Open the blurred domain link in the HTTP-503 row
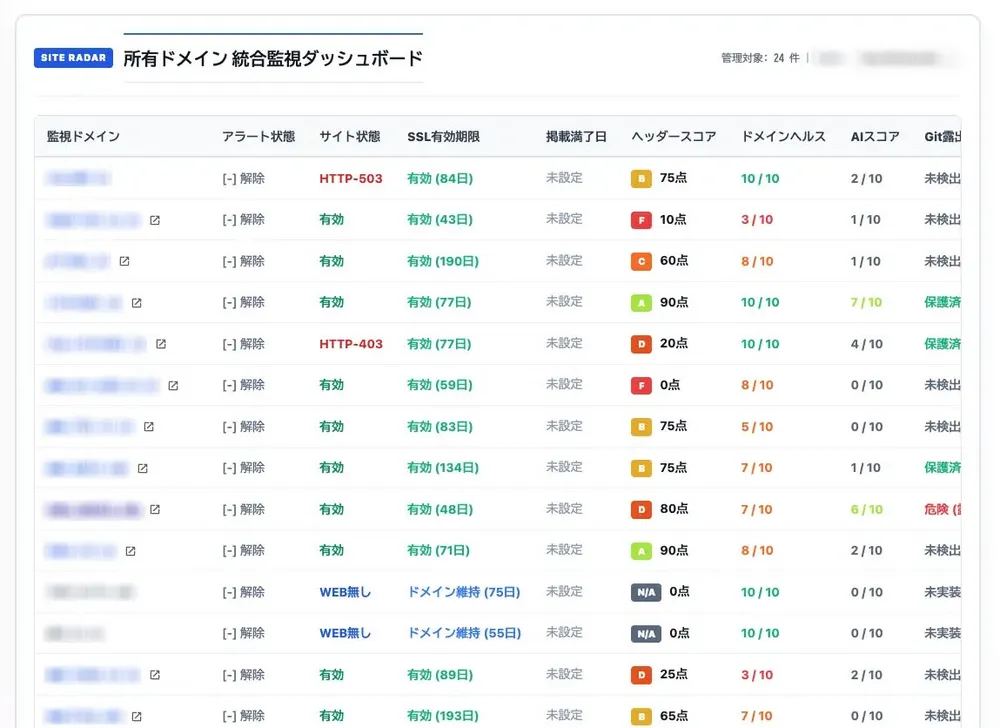This screenshot has width=1000, height=728. coord(78,178)
